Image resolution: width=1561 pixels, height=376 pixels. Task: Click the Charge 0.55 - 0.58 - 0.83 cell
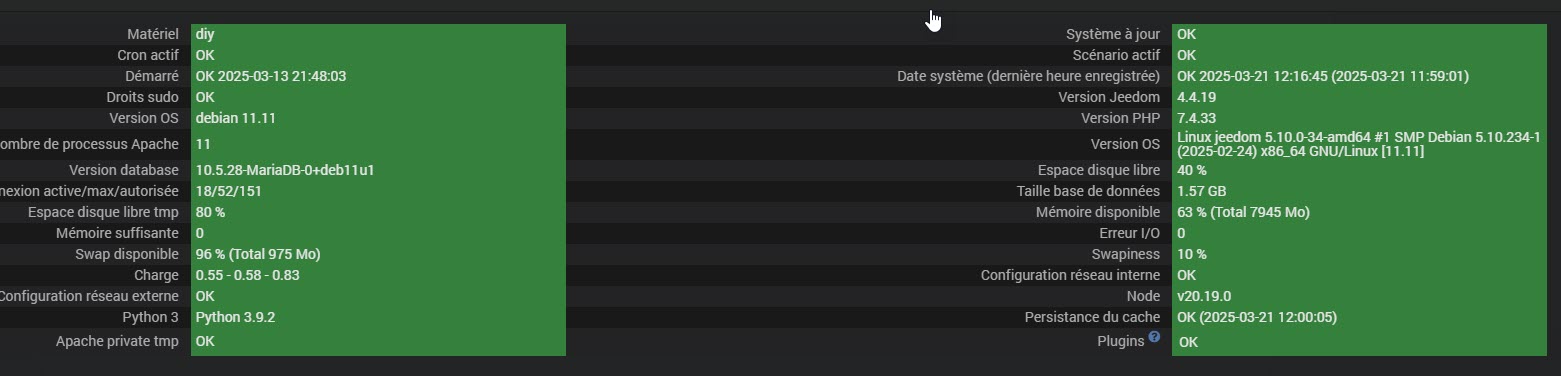coord(379,275)
